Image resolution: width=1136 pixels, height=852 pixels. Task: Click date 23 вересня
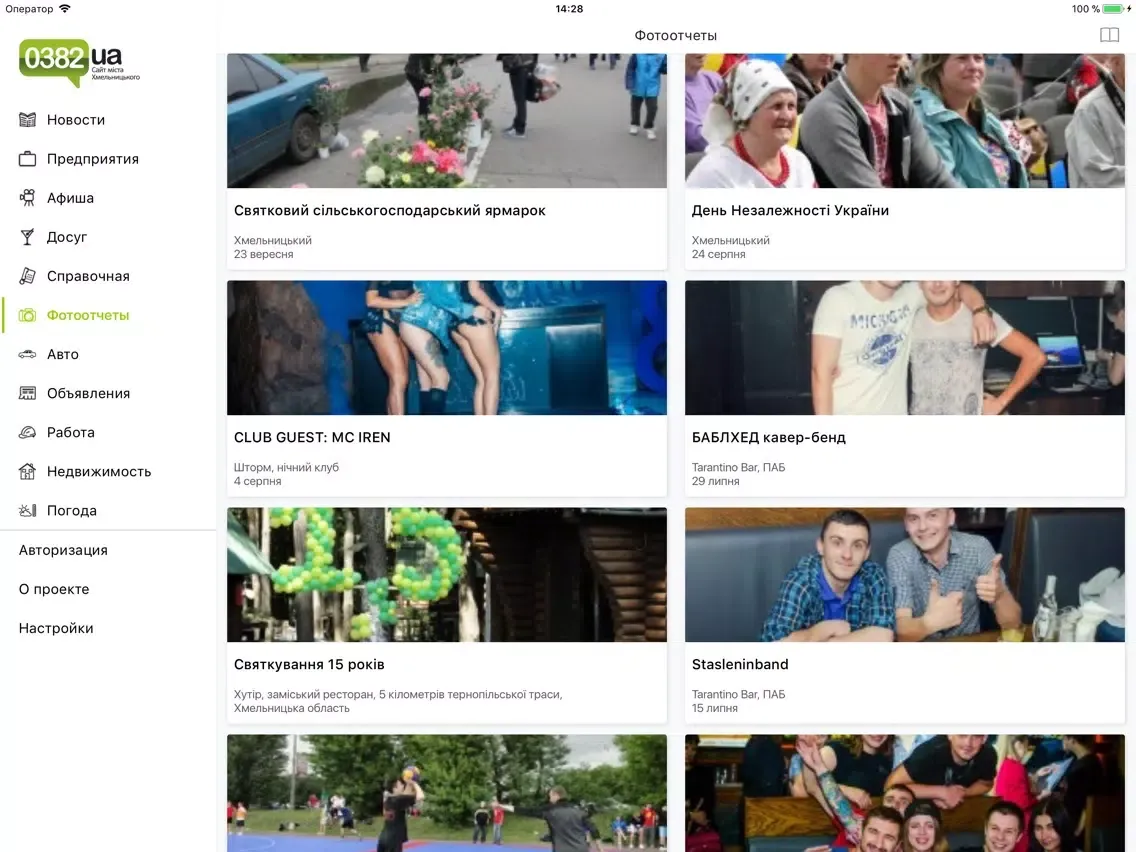pyautogui.click(x=264, y=254)
